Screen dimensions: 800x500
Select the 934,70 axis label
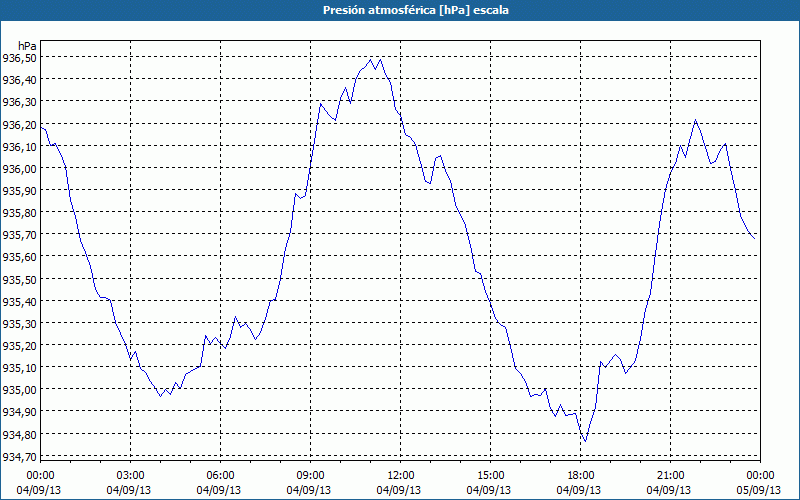click(19, 456)
